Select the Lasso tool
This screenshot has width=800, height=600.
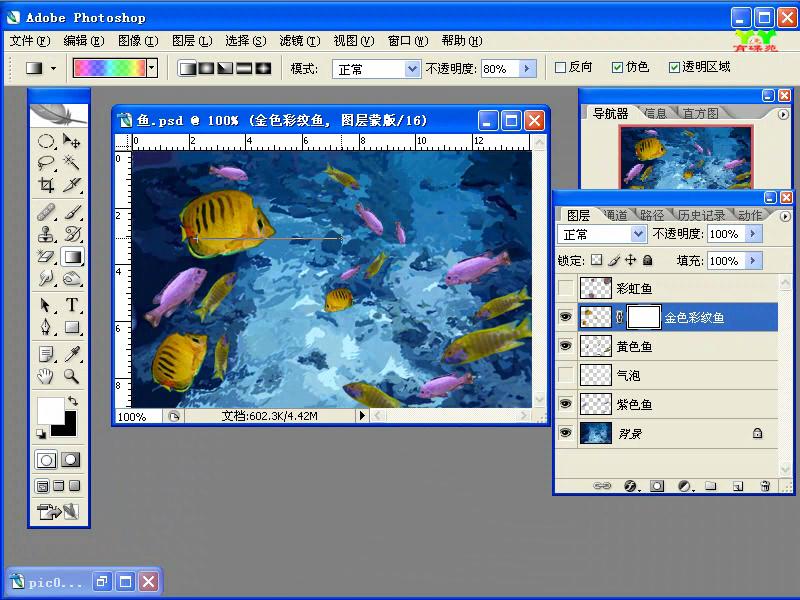(46, 162)
